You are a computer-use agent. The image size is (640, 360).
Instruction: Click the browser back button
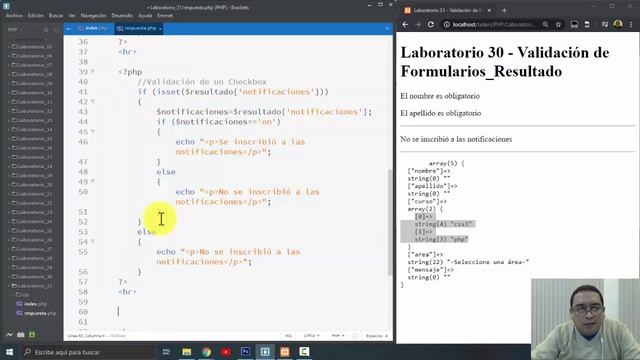(405, 24)
